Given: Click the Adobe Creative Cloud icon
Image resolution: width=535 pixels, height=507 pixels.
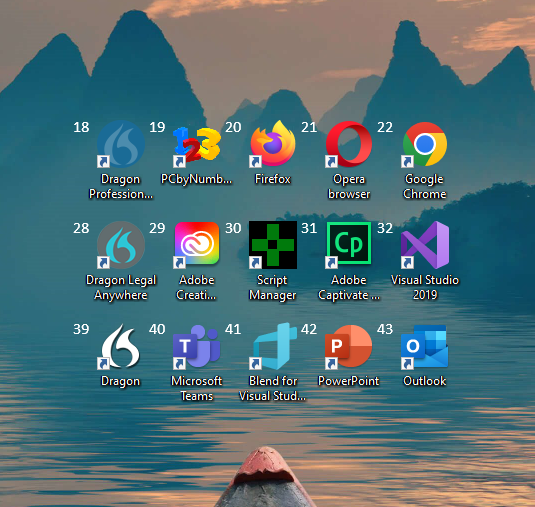Looking at the screenshot, I should (197, 243).
